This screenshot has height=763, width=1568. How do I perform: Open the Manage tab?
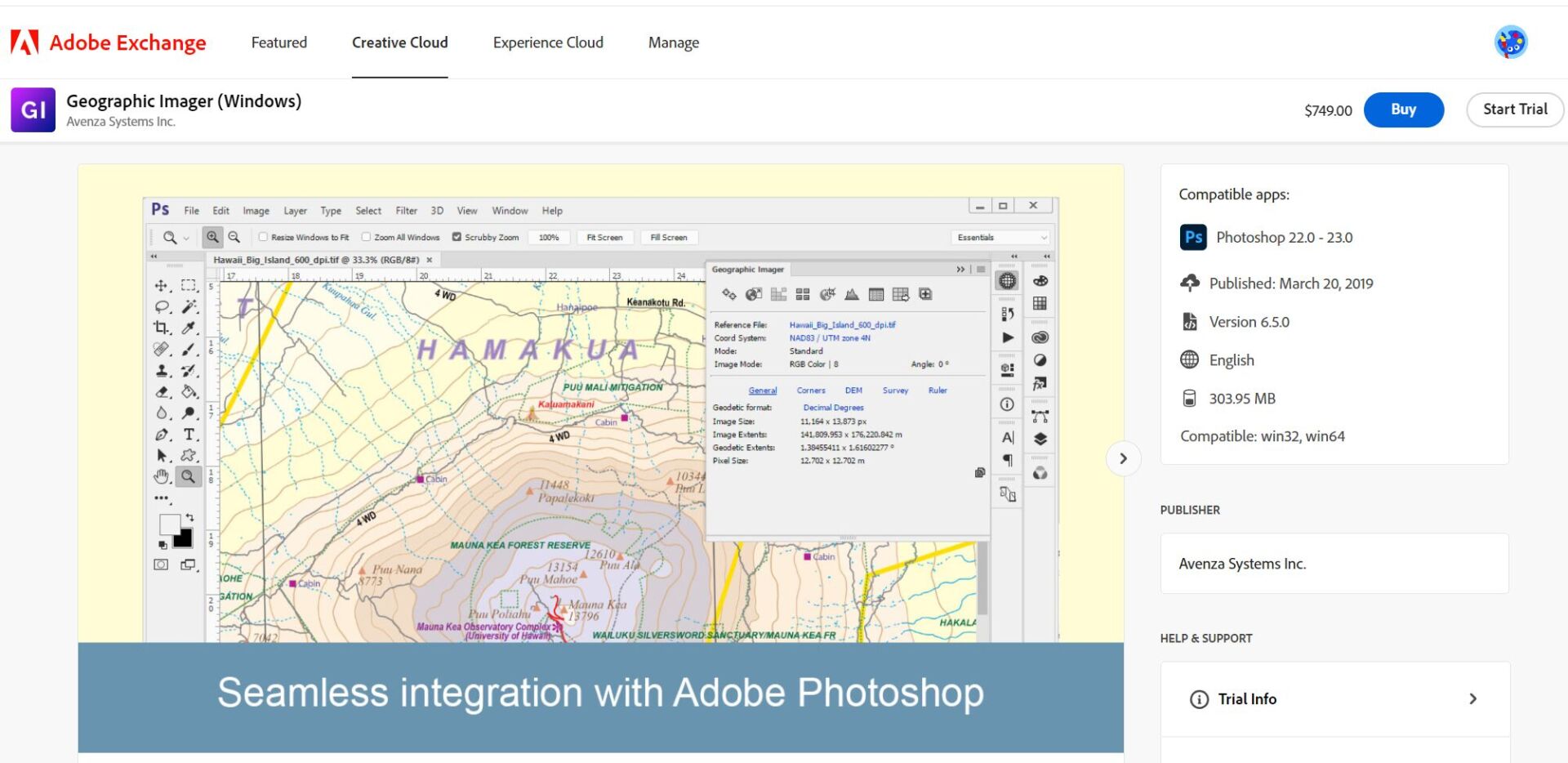click(x=674, y=42)
